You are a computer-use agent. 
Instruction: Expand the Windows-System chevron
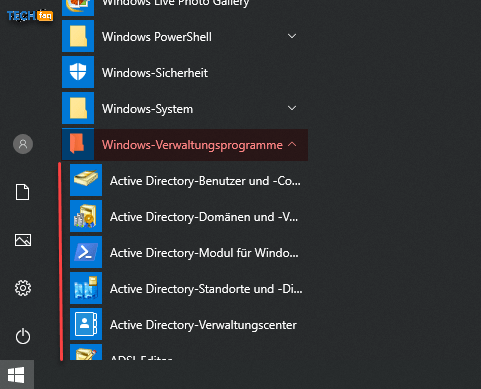point(292,108)
